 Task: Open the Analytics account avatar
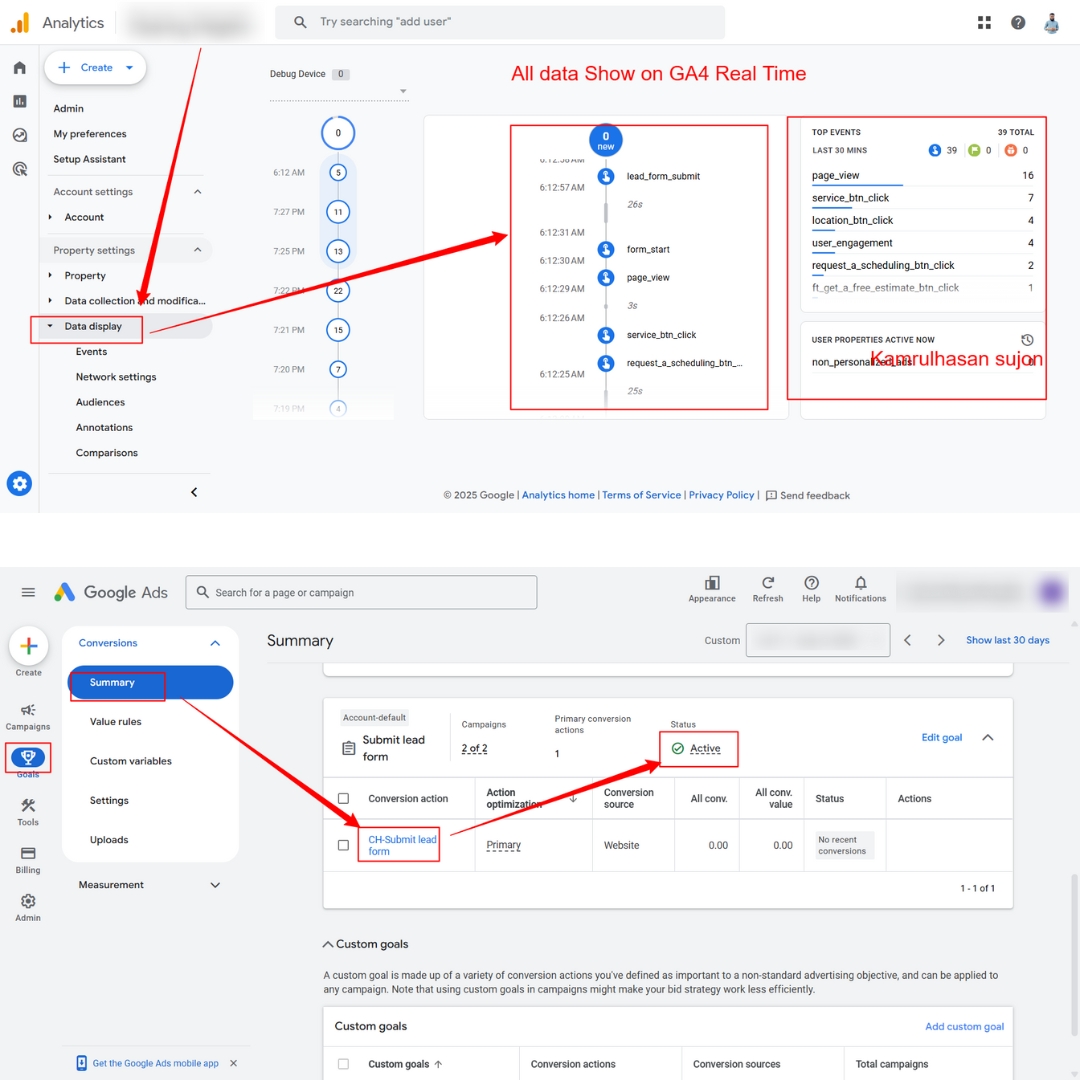(1051, 22)
